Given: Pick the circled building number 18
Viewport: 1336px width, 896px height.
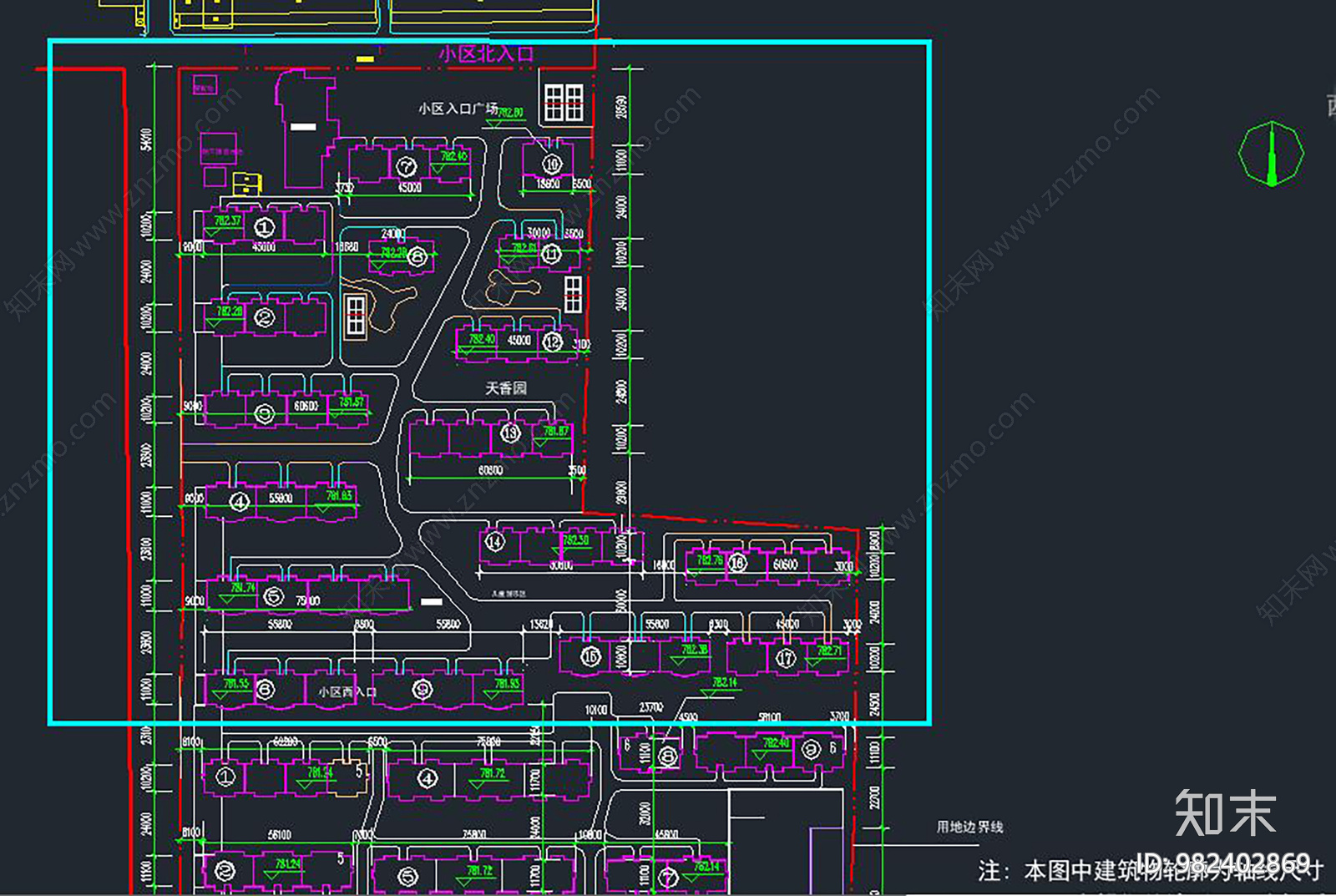Looking at the screenshot, I should [x=737, y=563].
